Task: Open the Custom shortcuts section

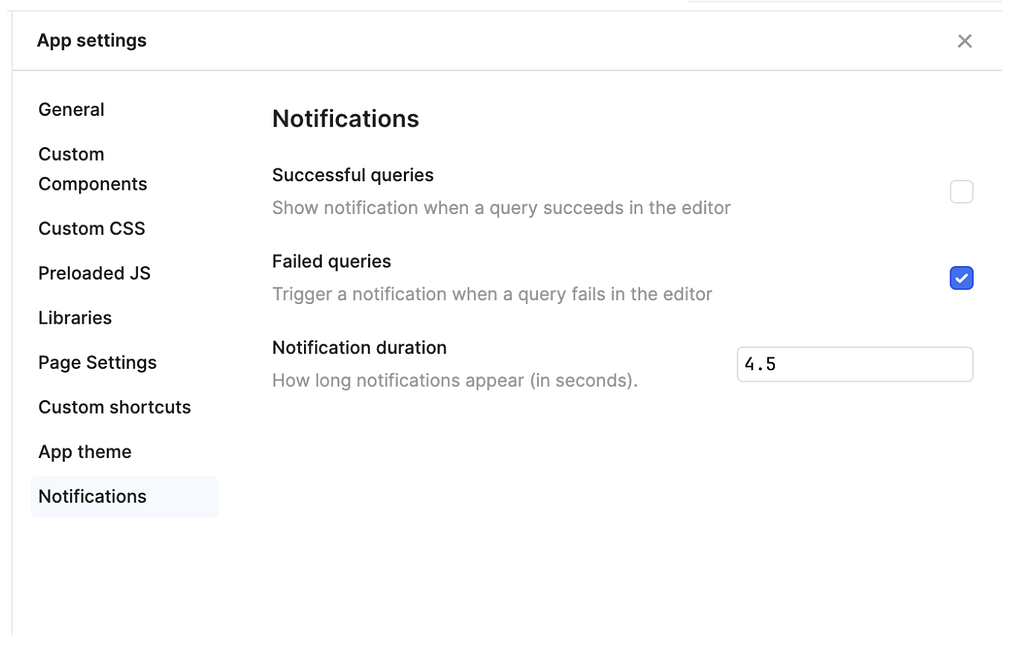Action: tap(114, 407)
